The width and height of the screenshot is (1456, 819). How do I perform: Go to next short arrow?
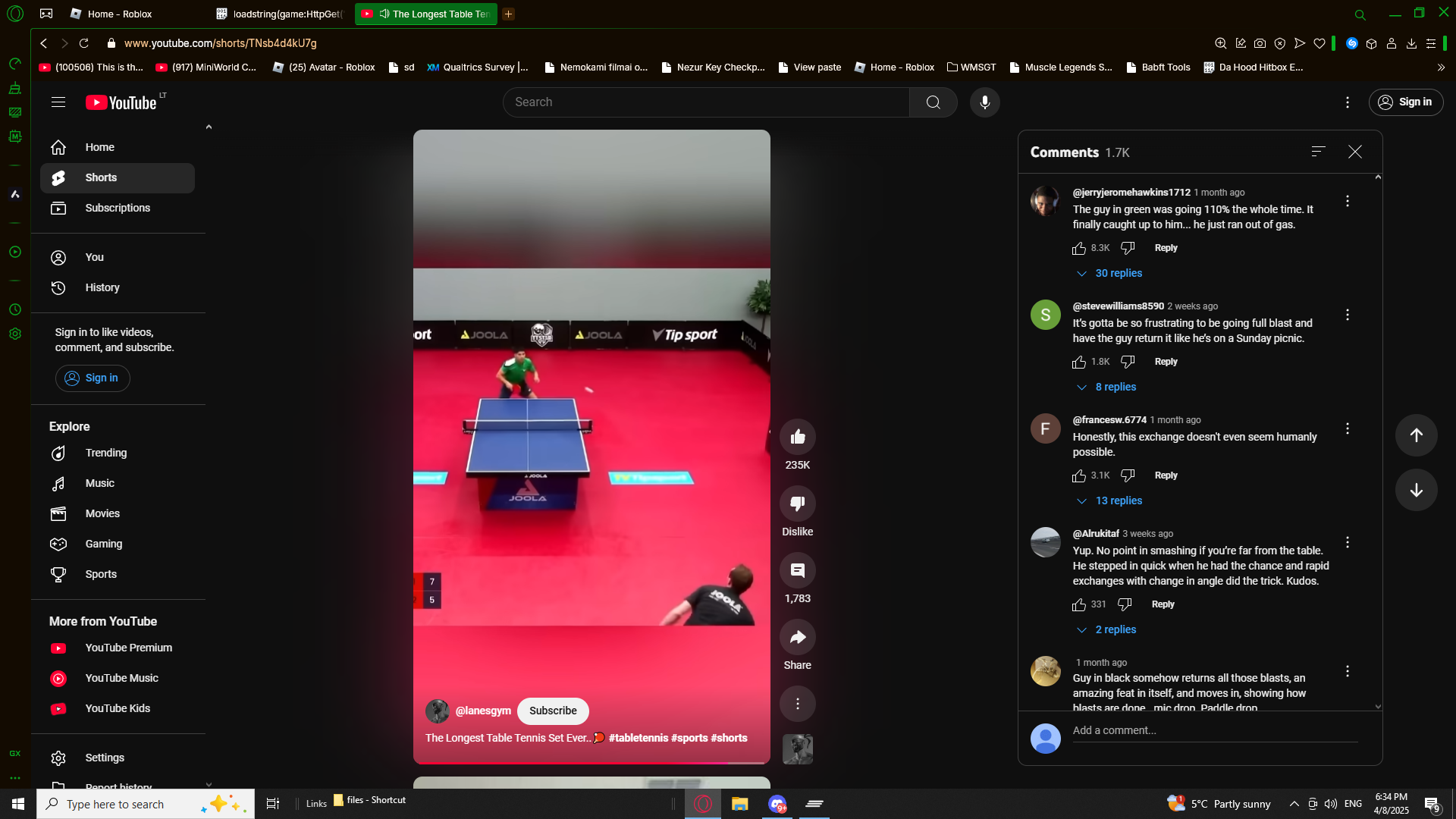[x=1416, y=490]
